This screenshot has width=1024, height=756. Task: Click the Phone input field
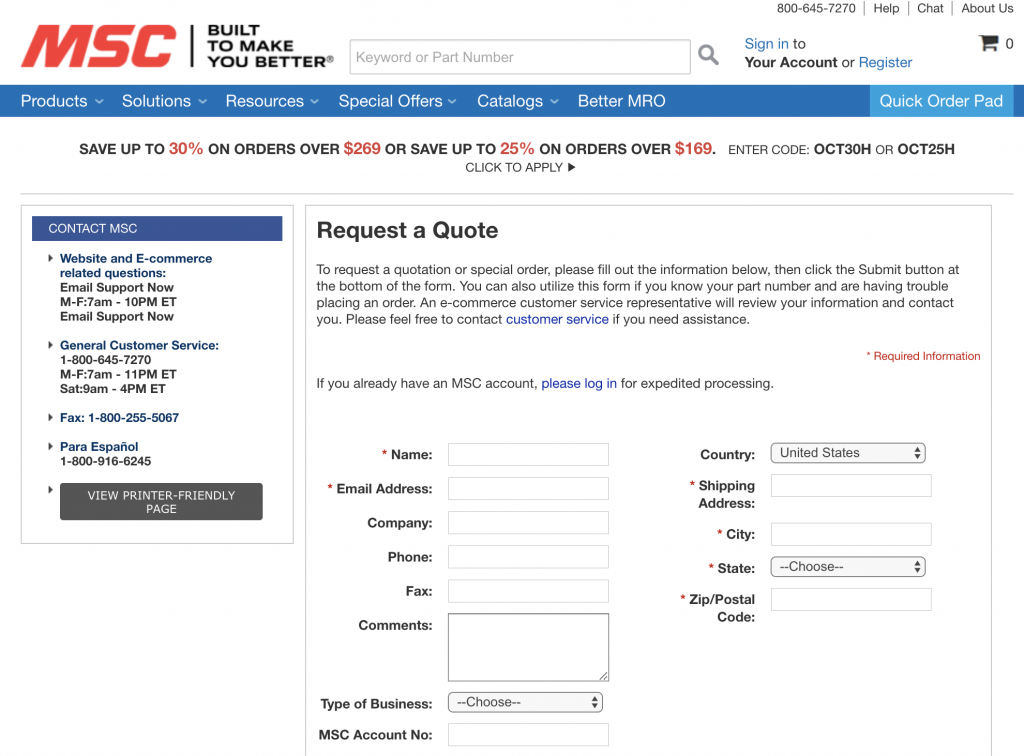[x=528, y=557]
